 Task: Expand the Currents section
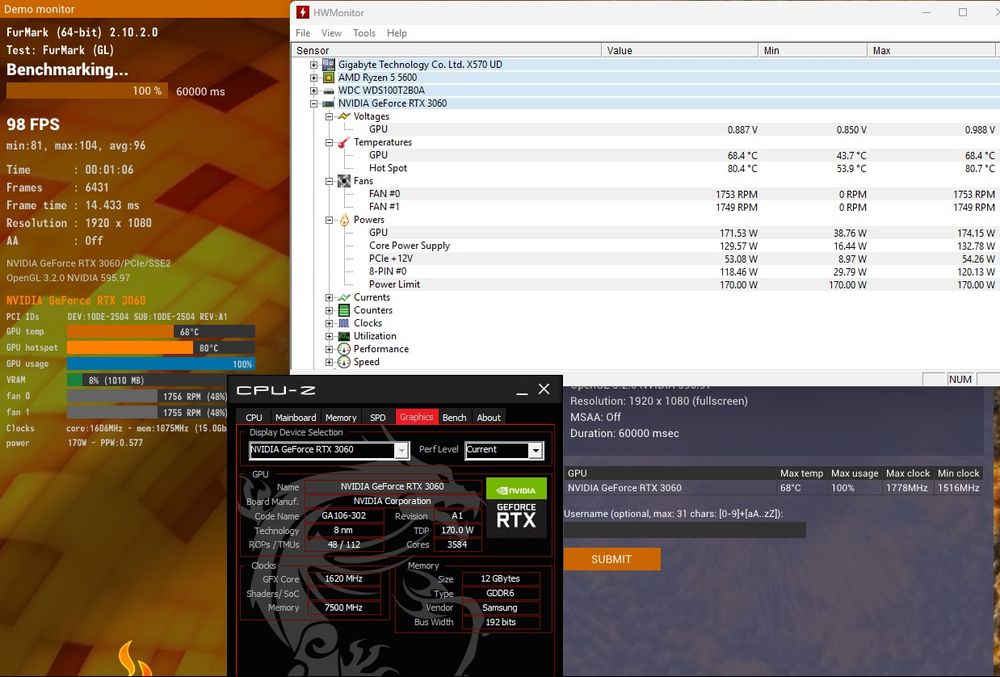328,298
